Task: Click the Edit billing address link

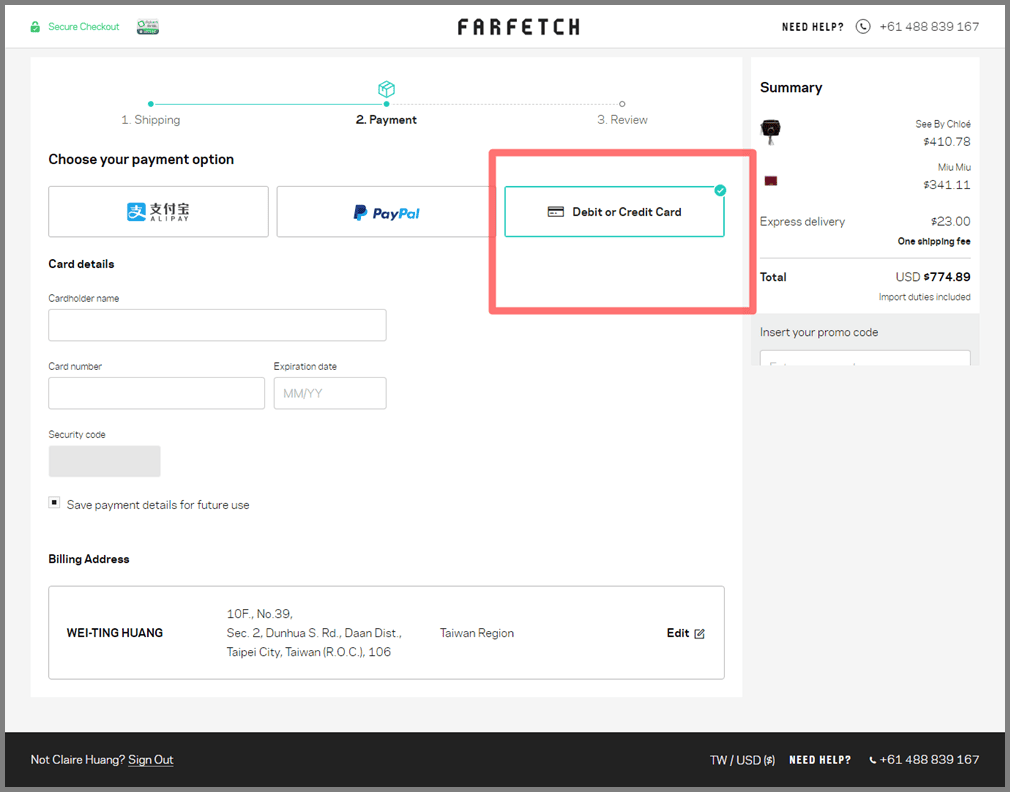Action: [x=678, y=633]
